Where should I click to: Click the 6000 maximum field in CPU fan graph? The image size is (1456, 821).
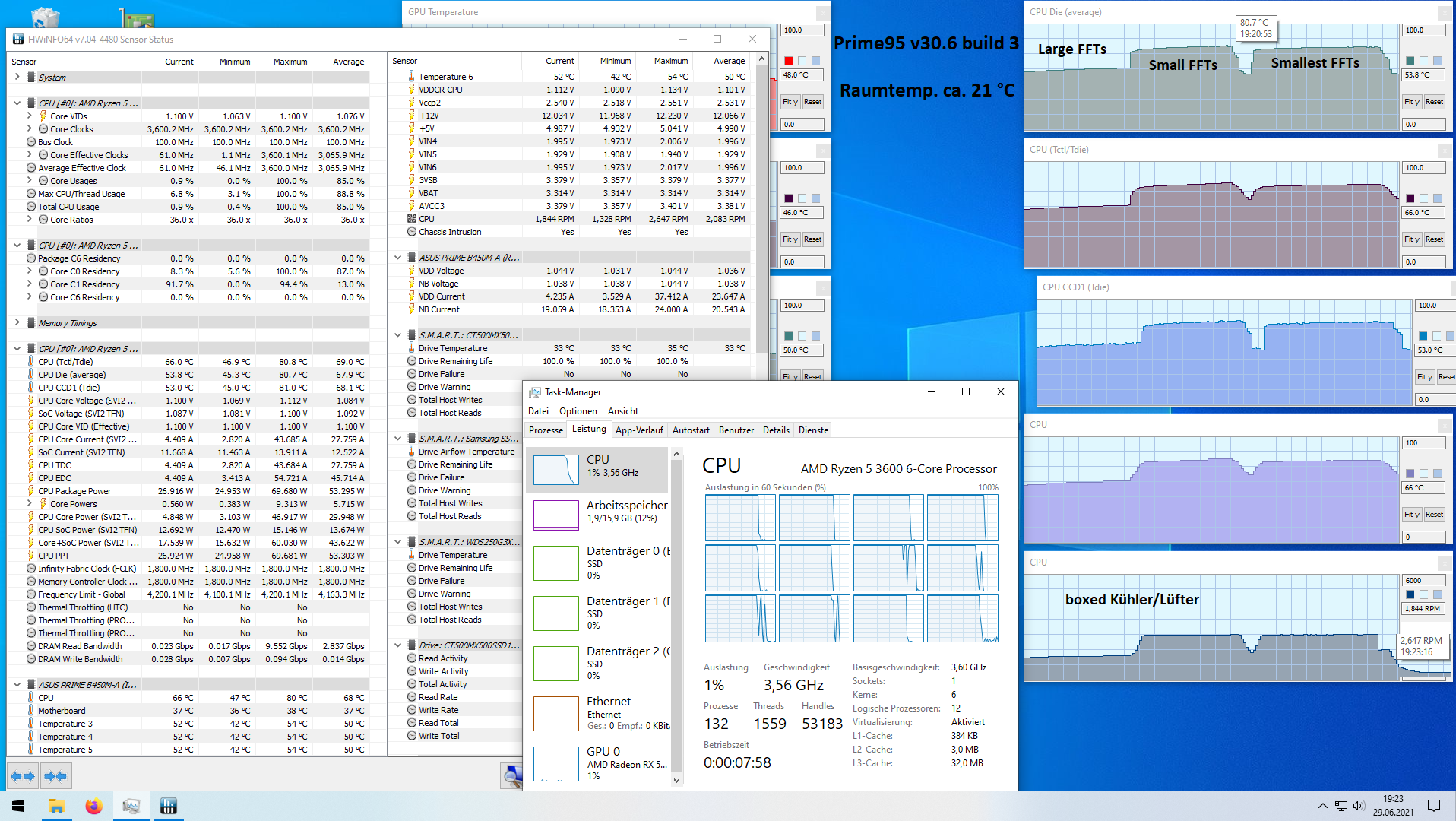point(1424,581)
